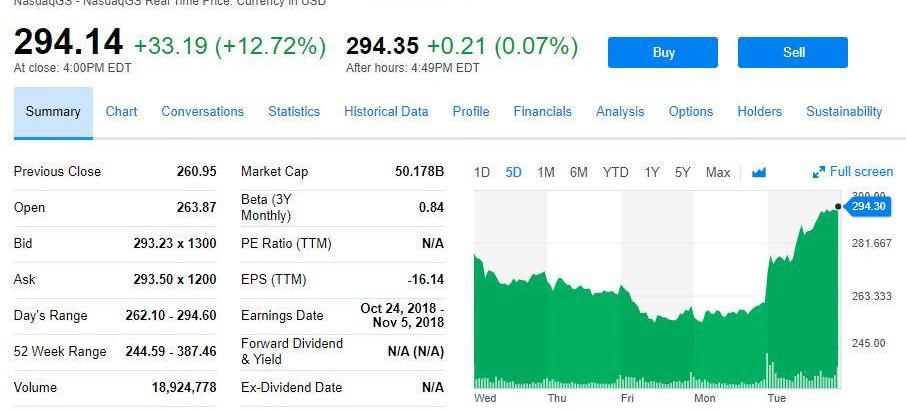Open the Options tab
Screen dimensions: 906x411
pyautogui.click(x=691, y=112)
